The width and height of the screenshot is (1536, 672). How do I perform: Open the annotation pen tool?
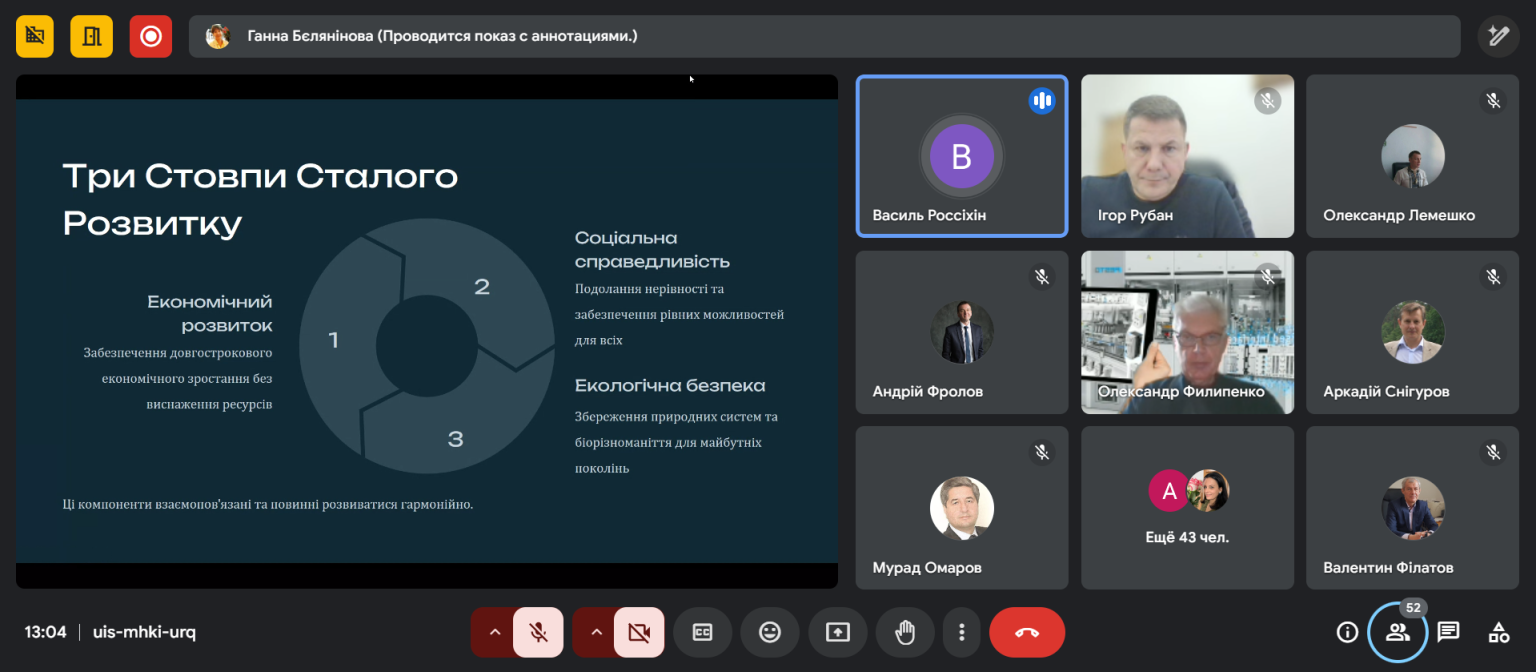[1497, 37]
